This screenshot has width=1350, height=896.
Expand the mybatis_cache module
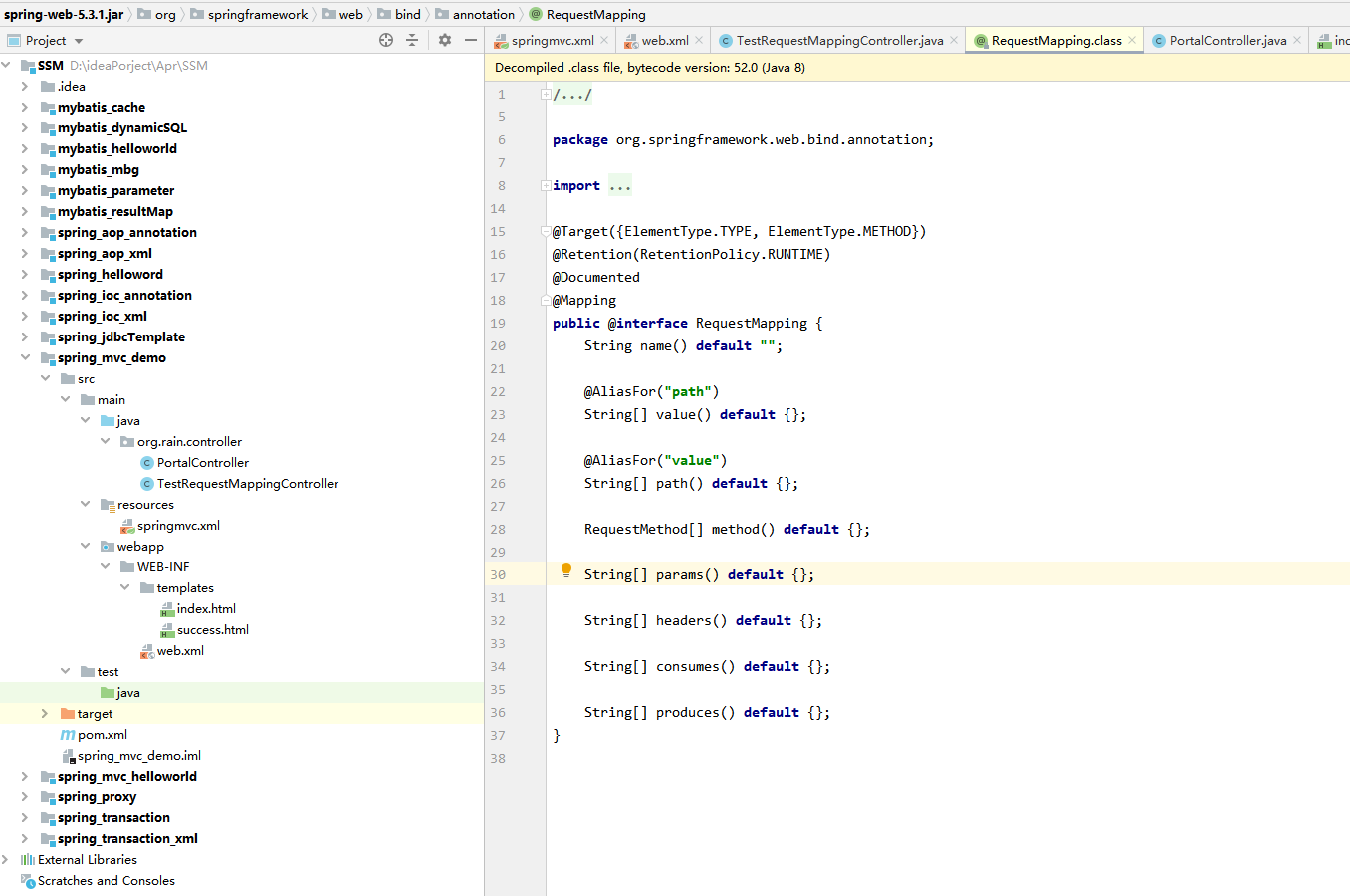(x=25, y=107)
